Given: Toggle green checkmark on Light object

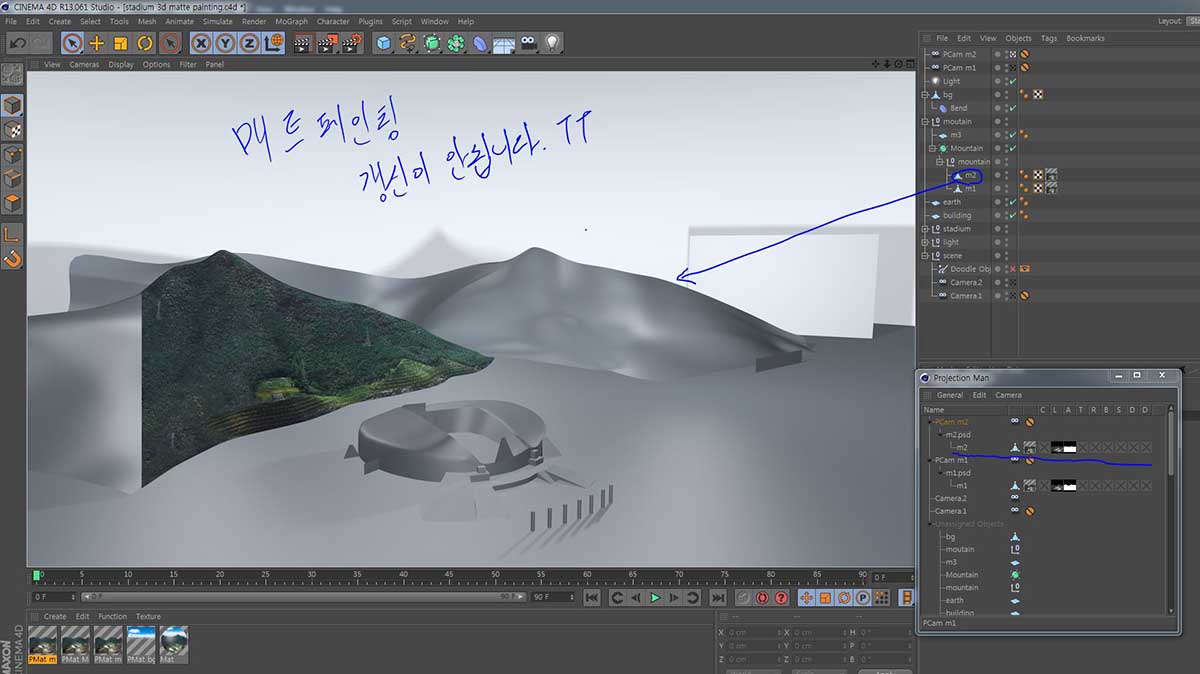Looking at the screenshot, I should 1013,81.
